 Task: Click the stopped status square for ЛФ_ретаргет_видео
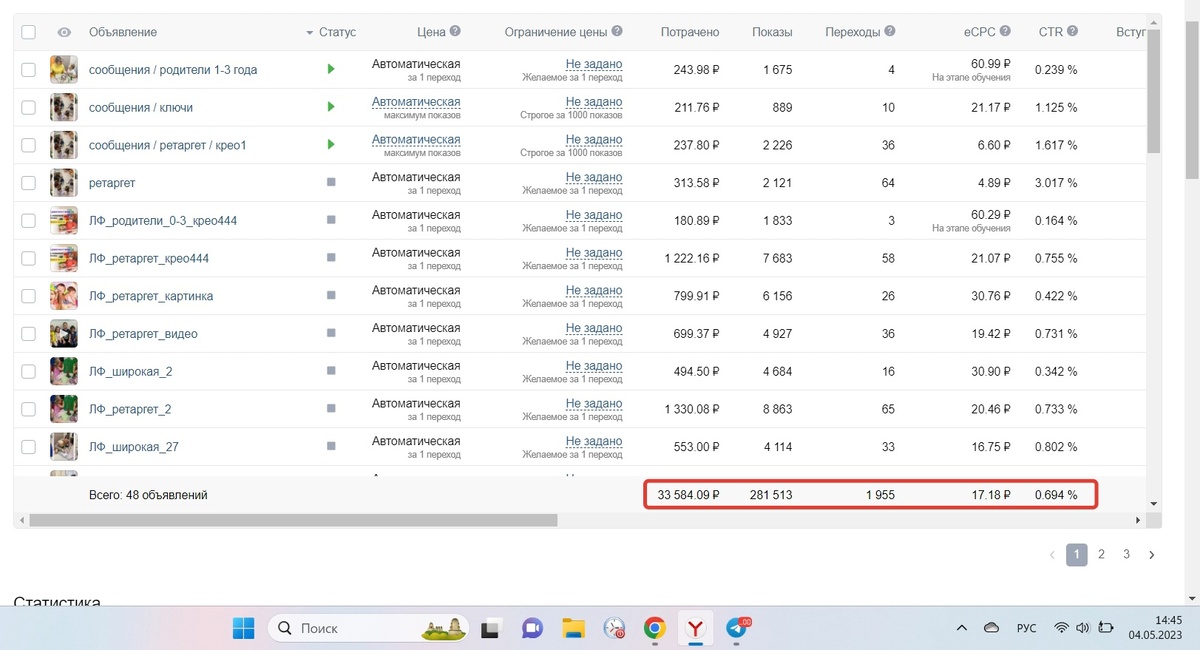[331, 334]
